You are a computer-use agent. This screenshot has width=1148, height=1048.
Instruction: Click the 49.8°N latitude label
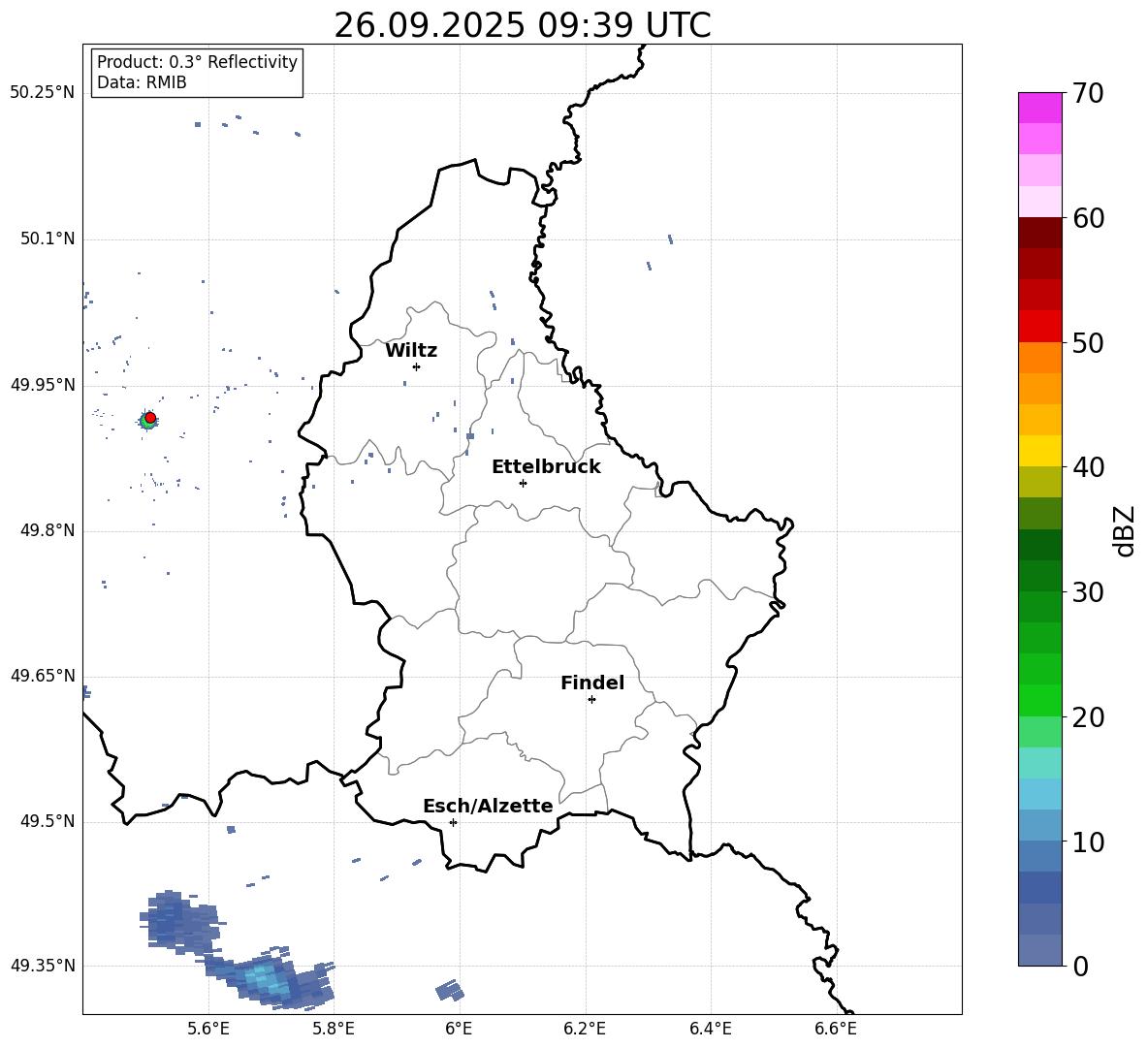tap(48, 530)
